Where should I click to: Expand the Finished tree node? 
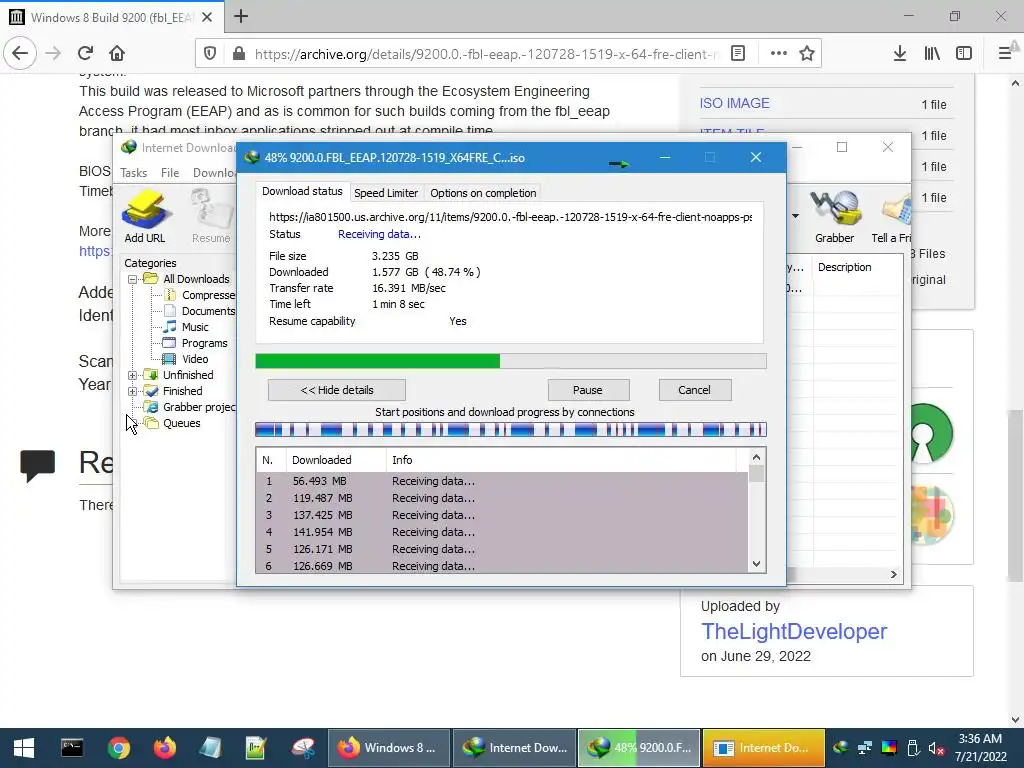133,391
